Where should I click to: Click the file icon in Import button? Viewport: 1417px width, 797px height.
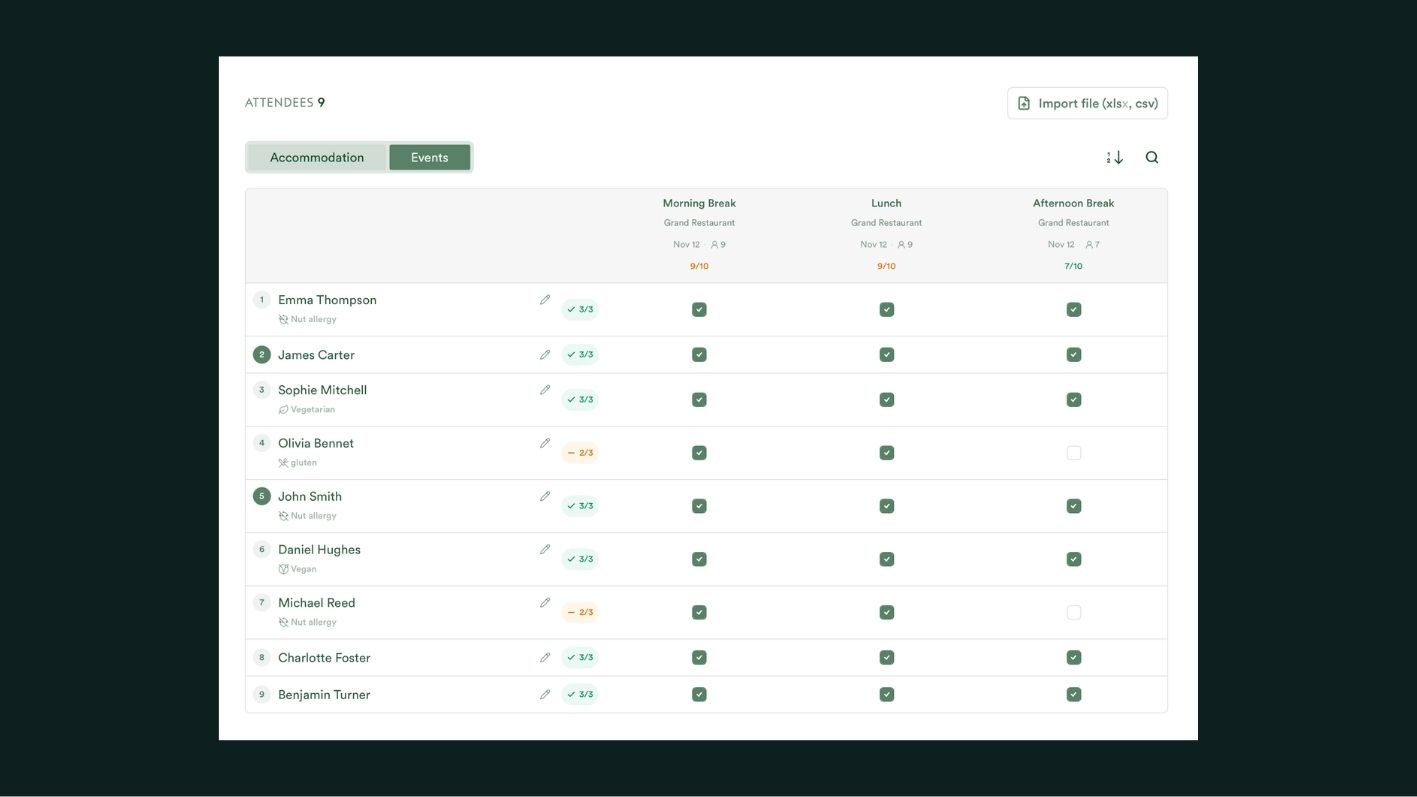1024,103
